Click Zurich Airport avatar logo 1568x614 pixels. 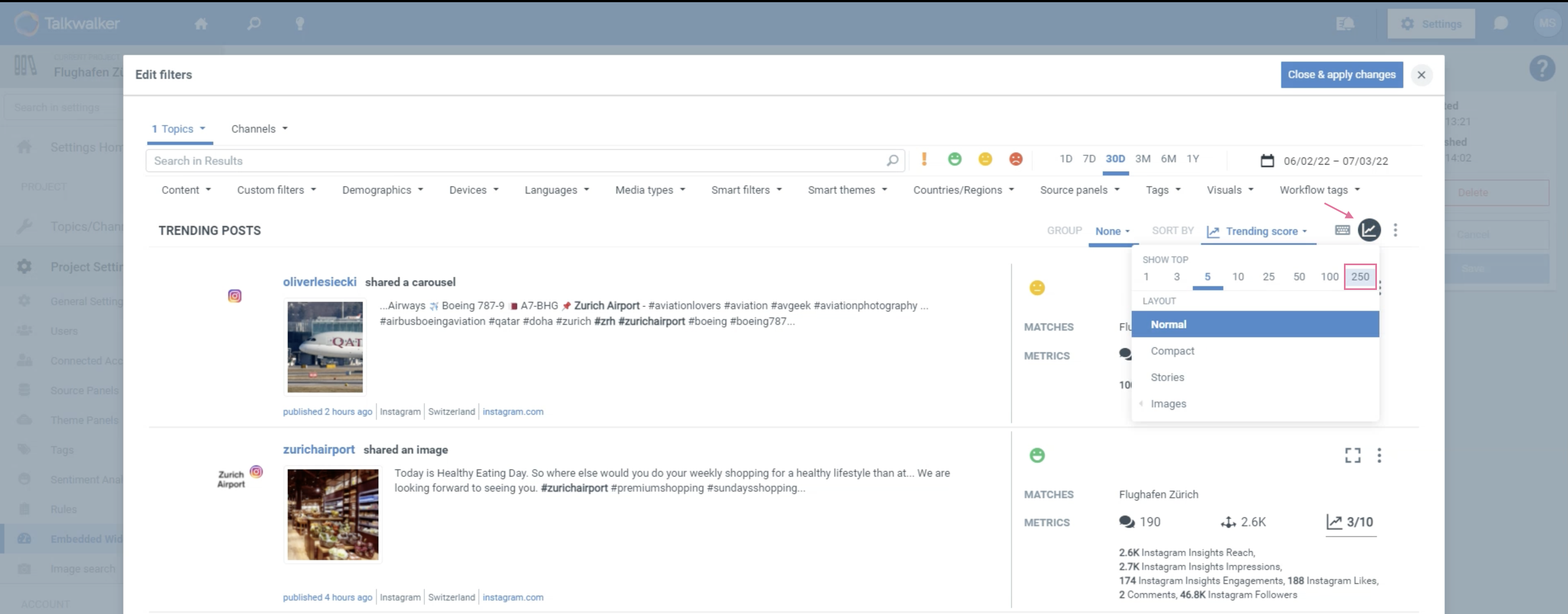point(231,479)
